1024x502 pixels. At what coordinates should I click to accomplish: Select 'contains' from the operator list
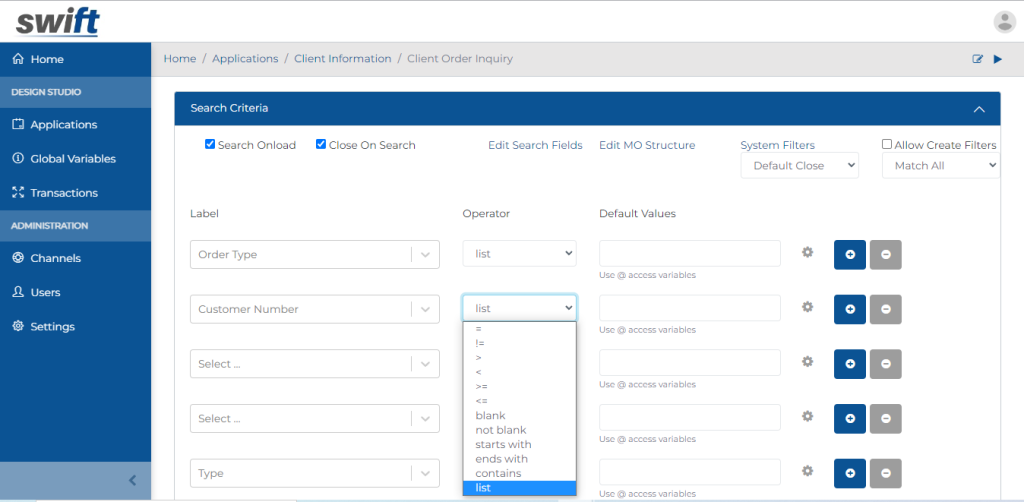point(498,473)
